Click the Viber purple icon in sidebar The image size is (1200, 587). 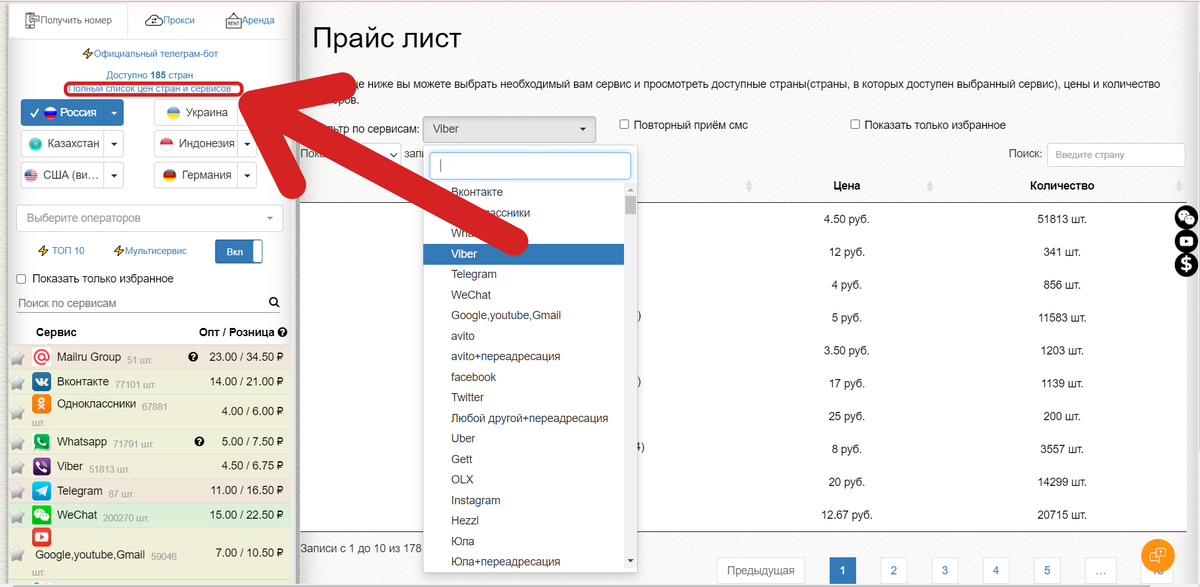click(x=41, y=466)
